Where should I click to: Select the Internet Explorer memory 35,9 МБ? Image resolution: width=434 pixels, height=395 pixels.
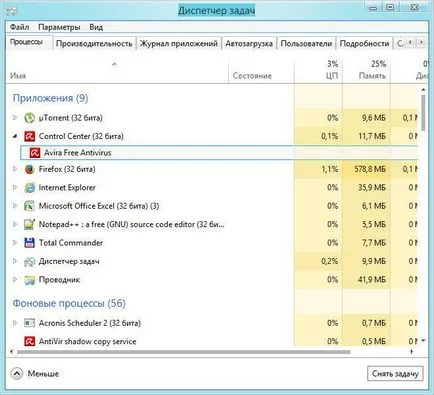pyautogui.click(x=372, y=188)
